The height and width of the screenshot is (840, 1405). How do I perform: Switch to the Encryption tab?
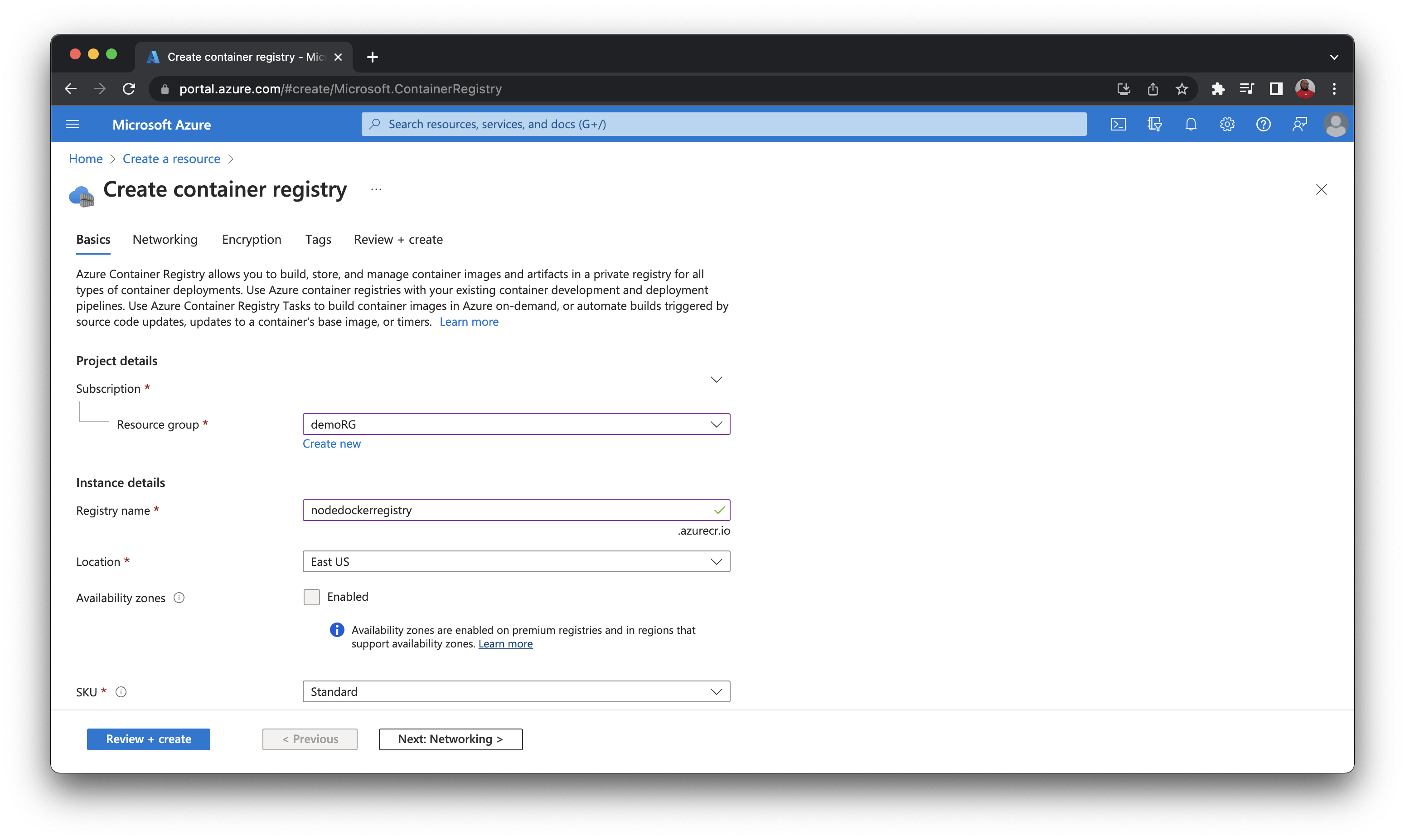click(252, 239)
